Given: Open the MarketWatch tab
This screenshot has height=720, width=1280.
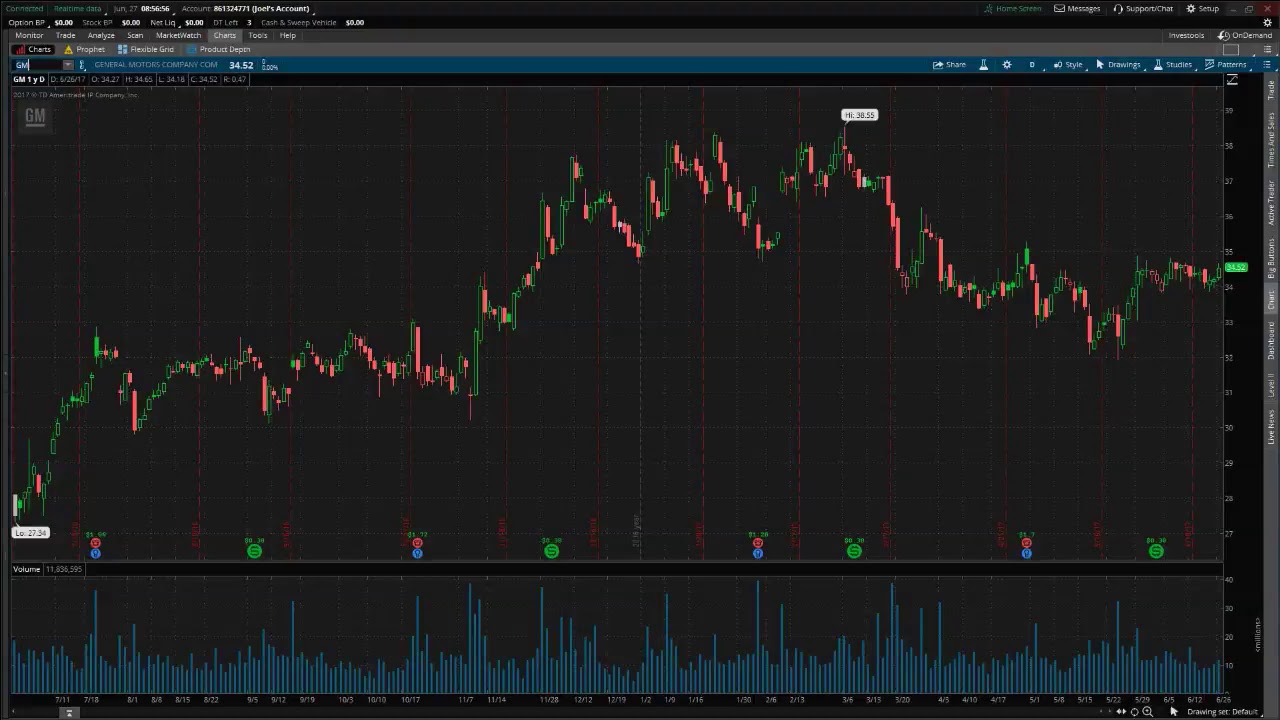Looking at the screenshot, I should tap(178, 35).
